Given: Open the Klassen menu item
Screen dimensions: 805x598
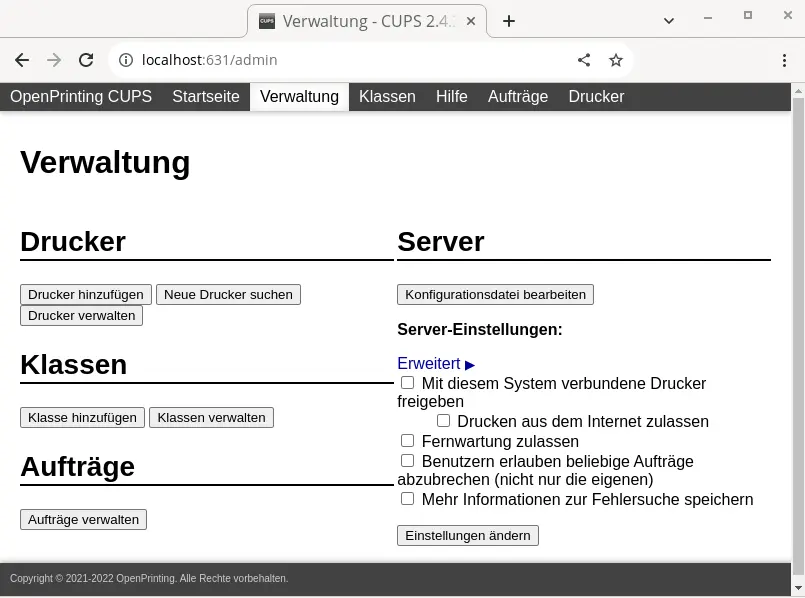Looking at the screenshot, I should [x=387, y=97].
